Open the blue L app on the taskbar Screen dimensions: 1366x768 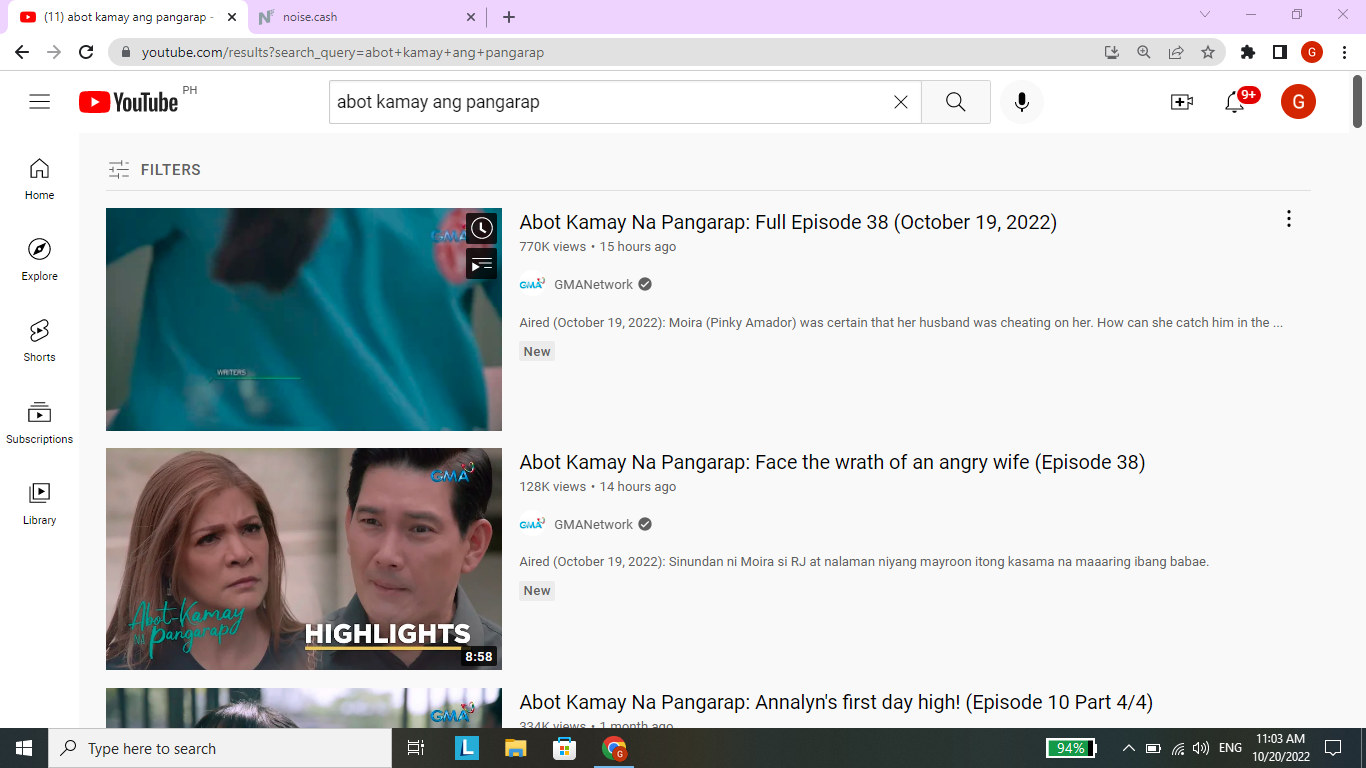pos(466,748)
